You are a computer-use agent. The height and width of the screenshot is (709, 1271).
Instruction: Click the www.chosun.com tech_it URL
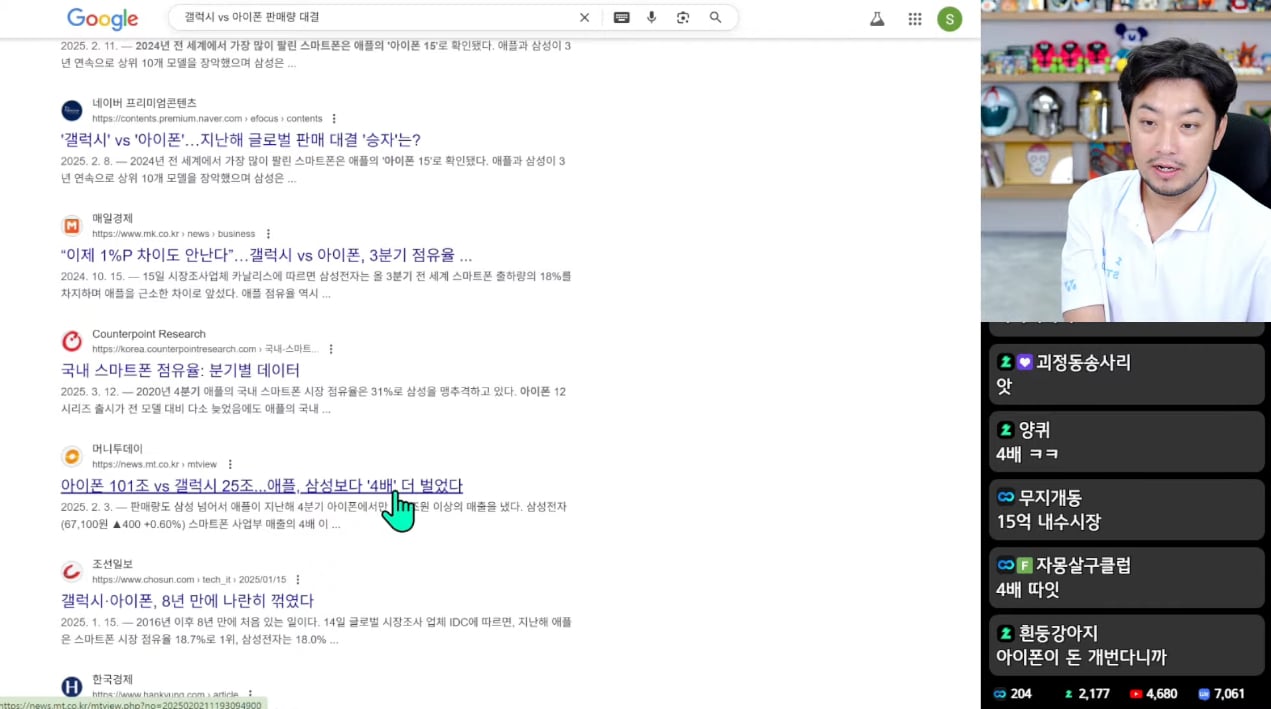(x=189, y=579)
